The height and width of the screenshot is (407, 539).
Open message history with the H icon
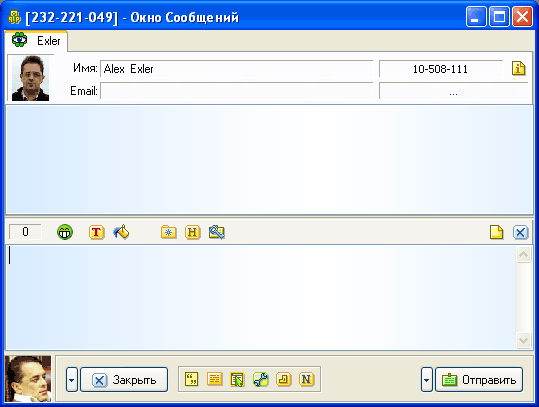point(192,232)
